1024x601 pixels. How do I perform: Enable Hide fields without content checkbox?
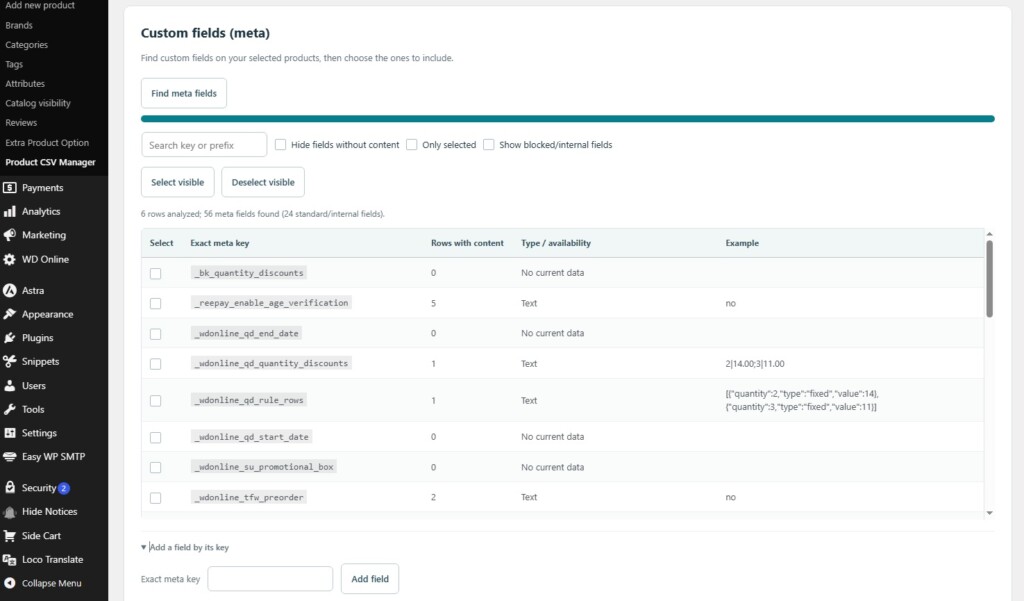pyautogui.click(x=281, y=145)
